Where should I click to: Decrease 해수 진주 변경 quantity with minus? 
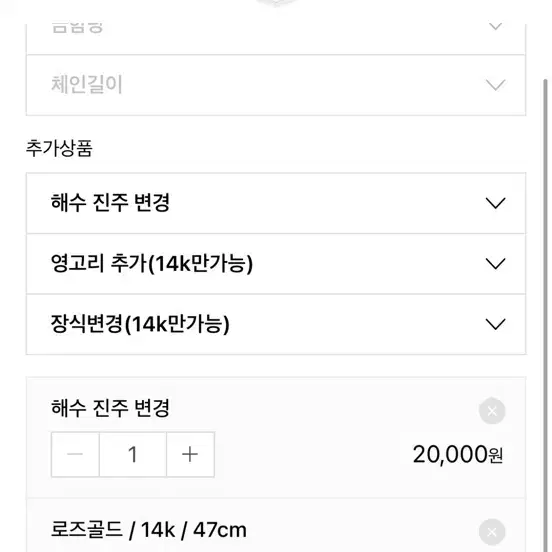point(75,454)
